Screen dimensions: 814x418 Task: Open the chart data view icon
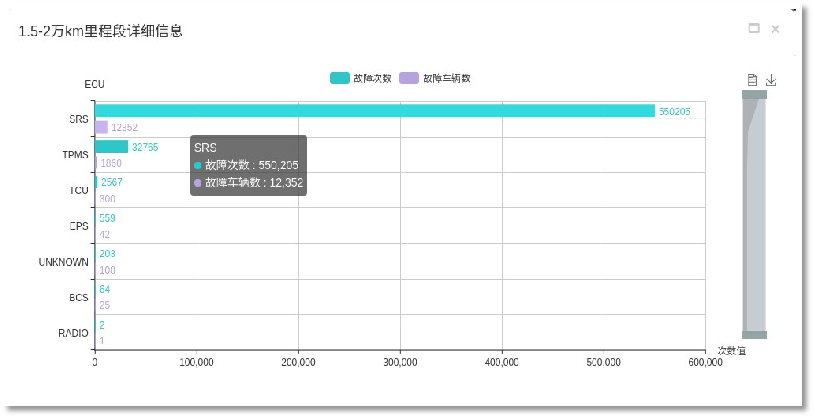(752, 81)
